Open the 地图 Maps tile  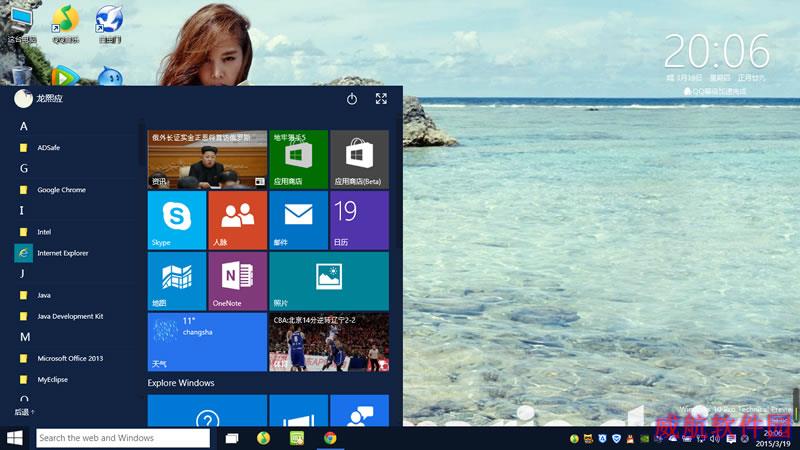[x=177, y=281]
